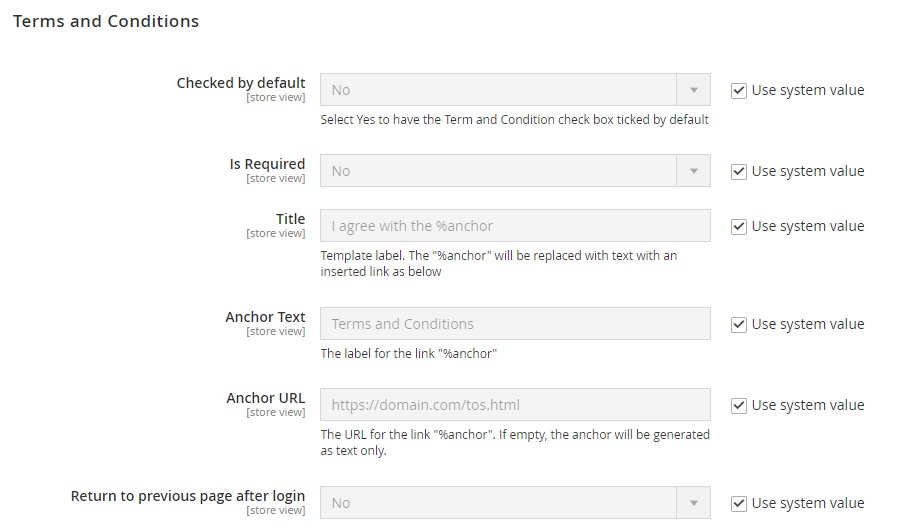Click Return to previous page dropdown arrow

[x=693, y=503]
